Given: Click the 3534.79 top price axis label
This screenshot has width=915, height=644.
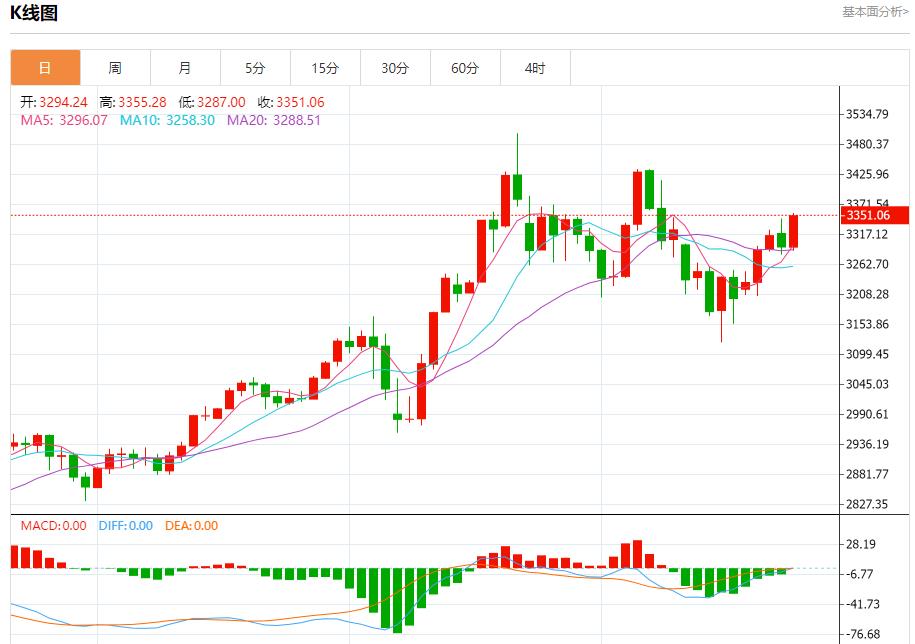Looking at the screenshot, I should tap(867, 114).
